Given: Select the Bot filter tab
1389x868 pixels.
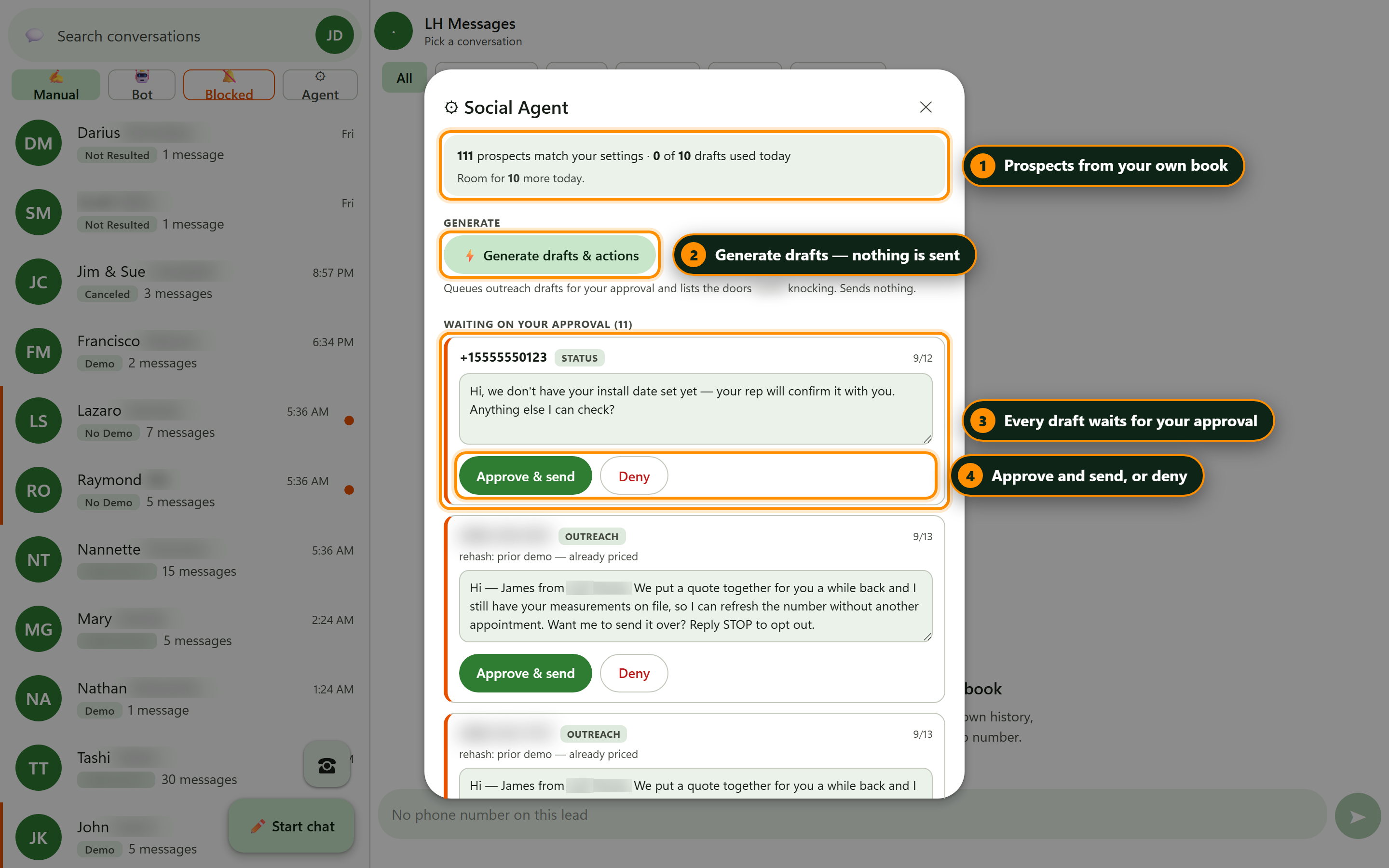Looking at the screenshot, I should [142, 85].
